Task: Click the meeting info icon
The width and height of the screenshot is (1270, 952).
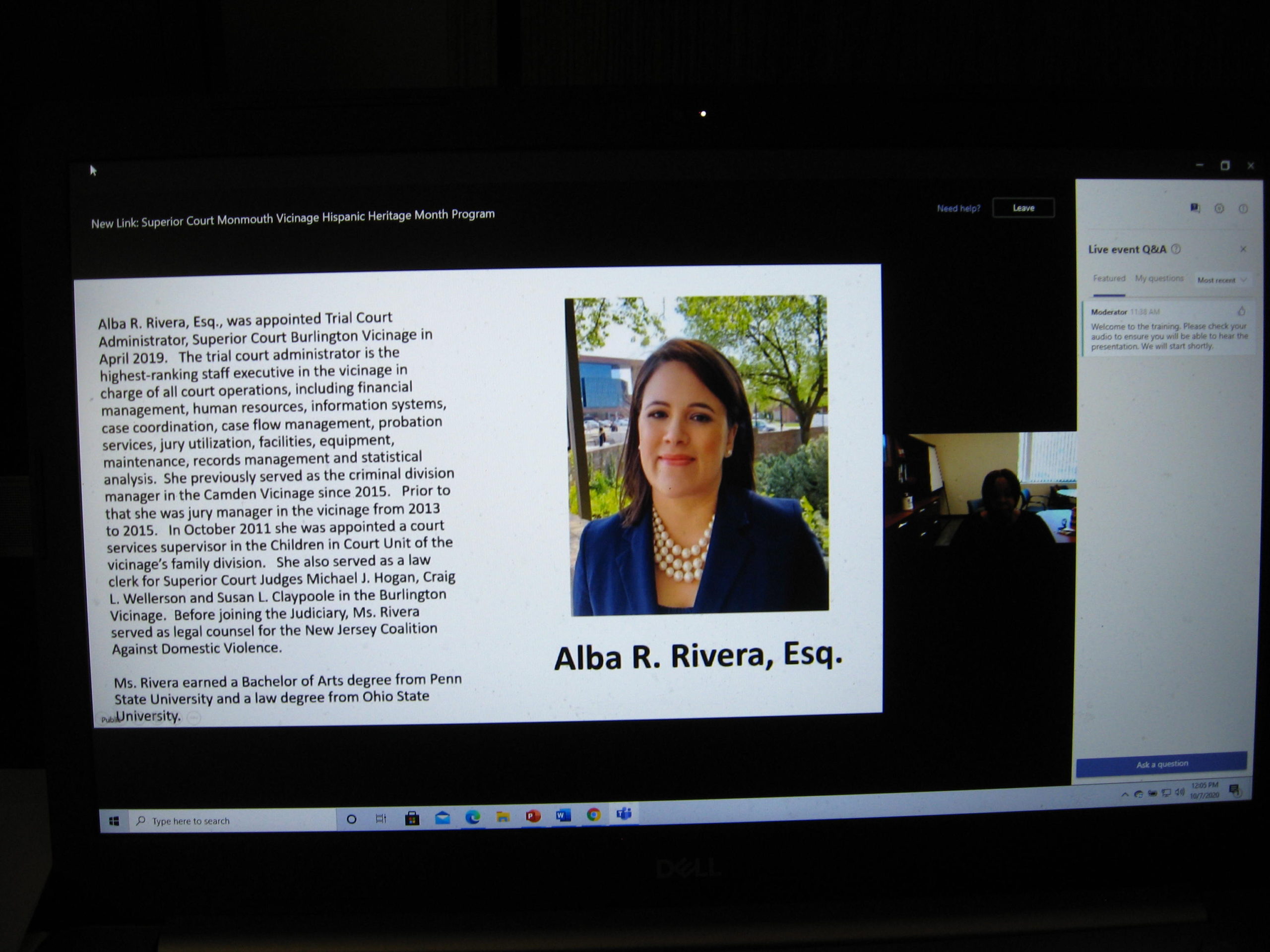Action: pos(1242,209)
